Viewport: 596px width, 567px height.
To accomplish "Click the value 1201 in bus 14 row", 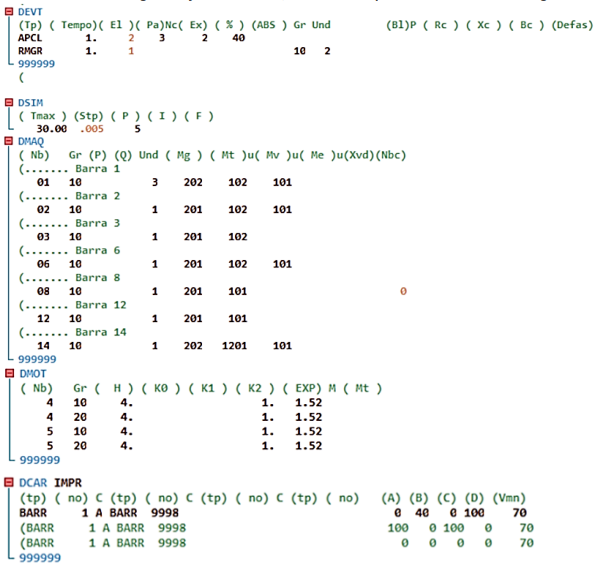I will click(235, 346).
